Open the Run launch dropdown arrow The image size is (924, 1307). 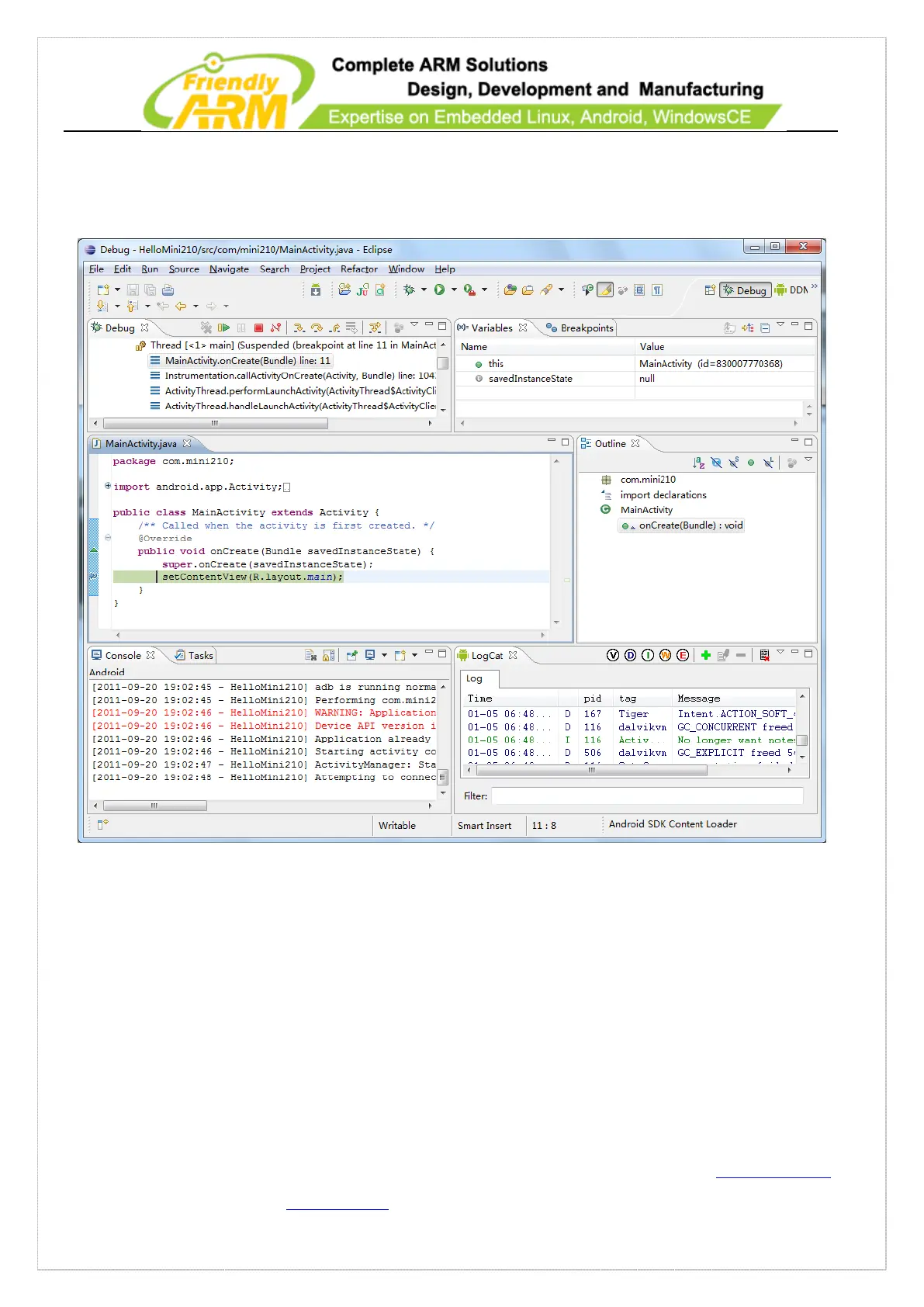click(454, 290)
